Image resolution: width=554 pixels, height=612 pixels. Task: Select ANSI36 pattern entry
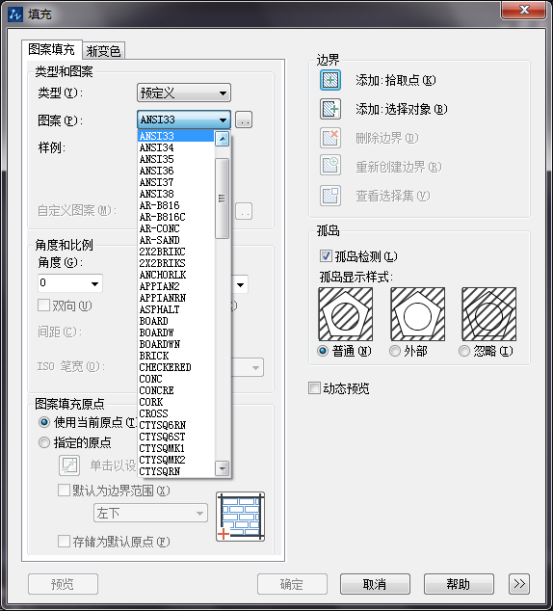coord(176,171)
